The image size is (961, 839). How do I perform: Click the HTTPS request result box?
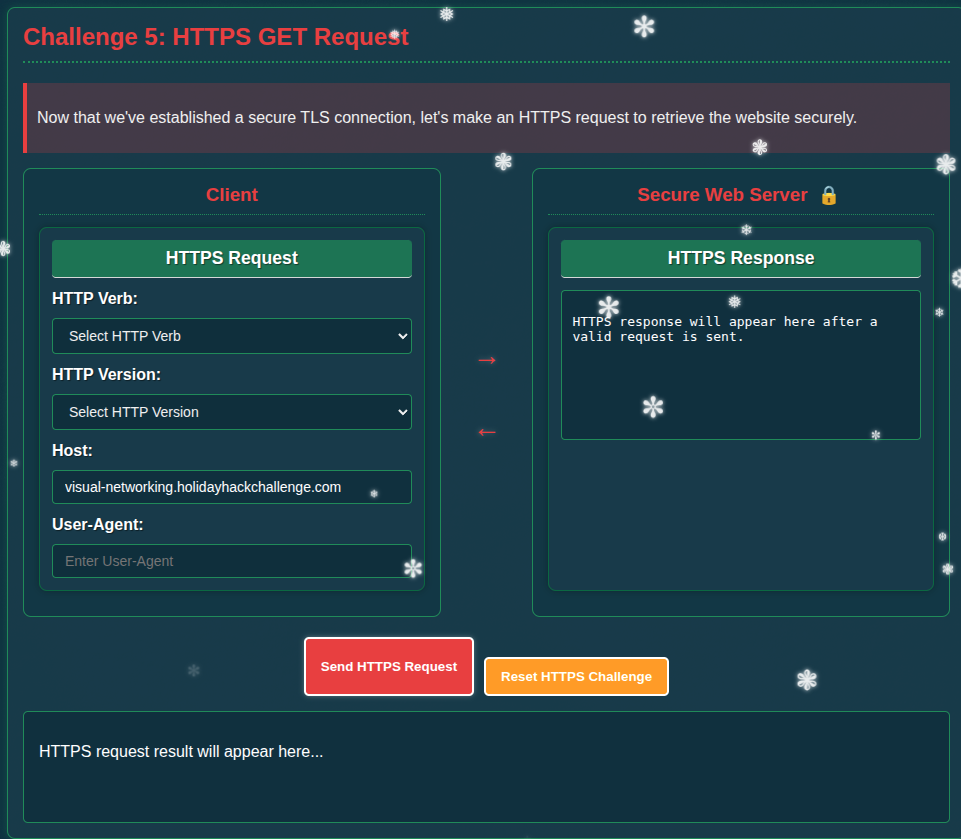(486, 766)
